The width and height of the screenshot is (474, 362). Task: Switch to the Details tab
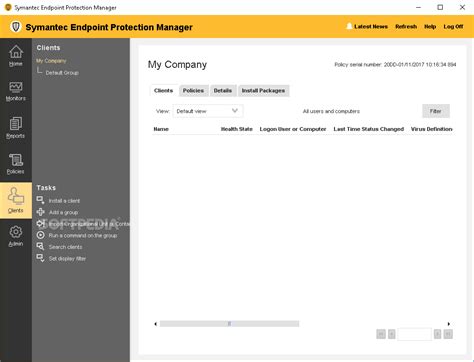(x=223, y=90)
